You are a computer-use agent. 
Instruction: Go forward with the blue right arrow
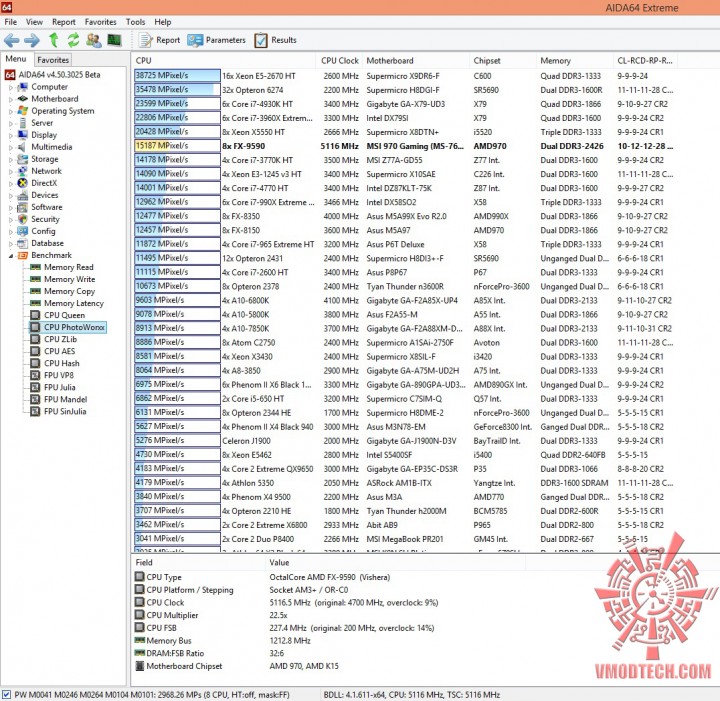[x=32, y=40]
